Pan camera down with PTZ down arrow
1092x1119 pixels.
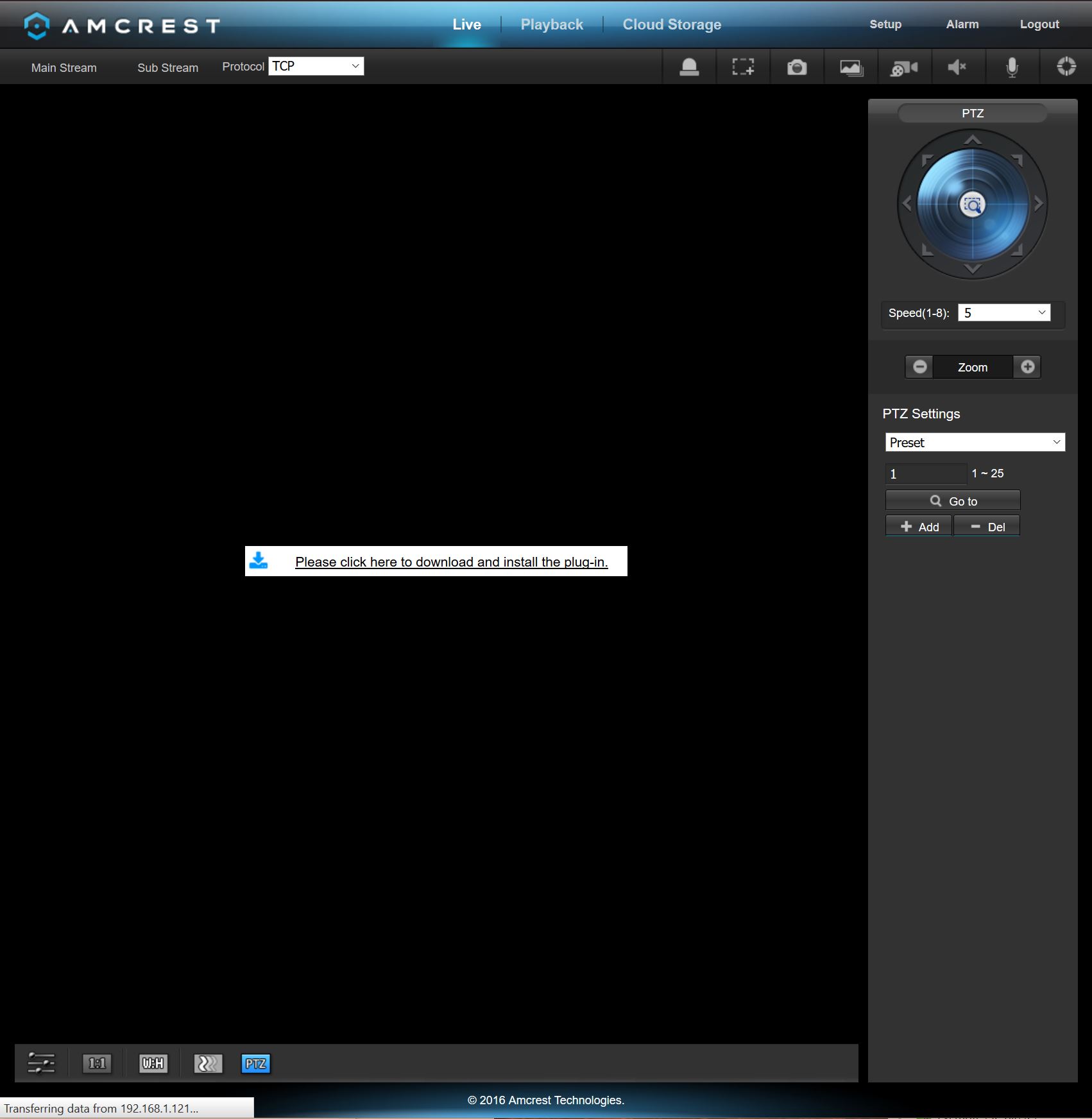pos(973,269)
